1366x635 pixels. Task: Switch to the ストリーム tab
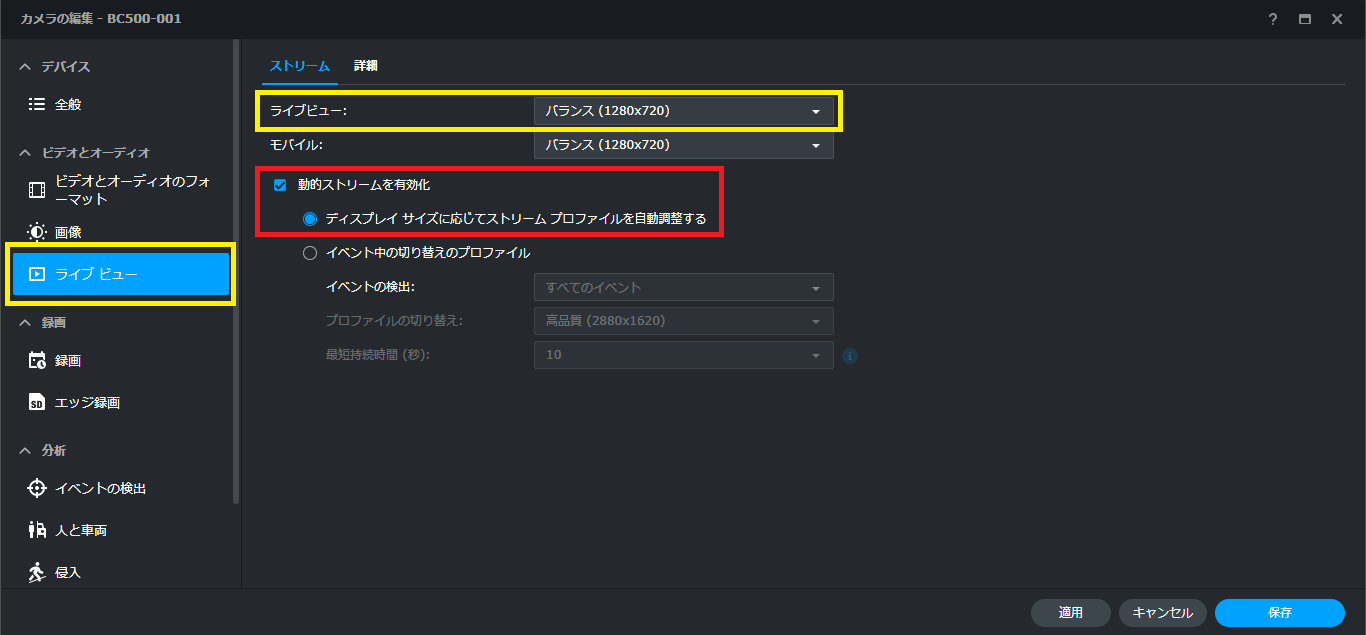[299, 66]
